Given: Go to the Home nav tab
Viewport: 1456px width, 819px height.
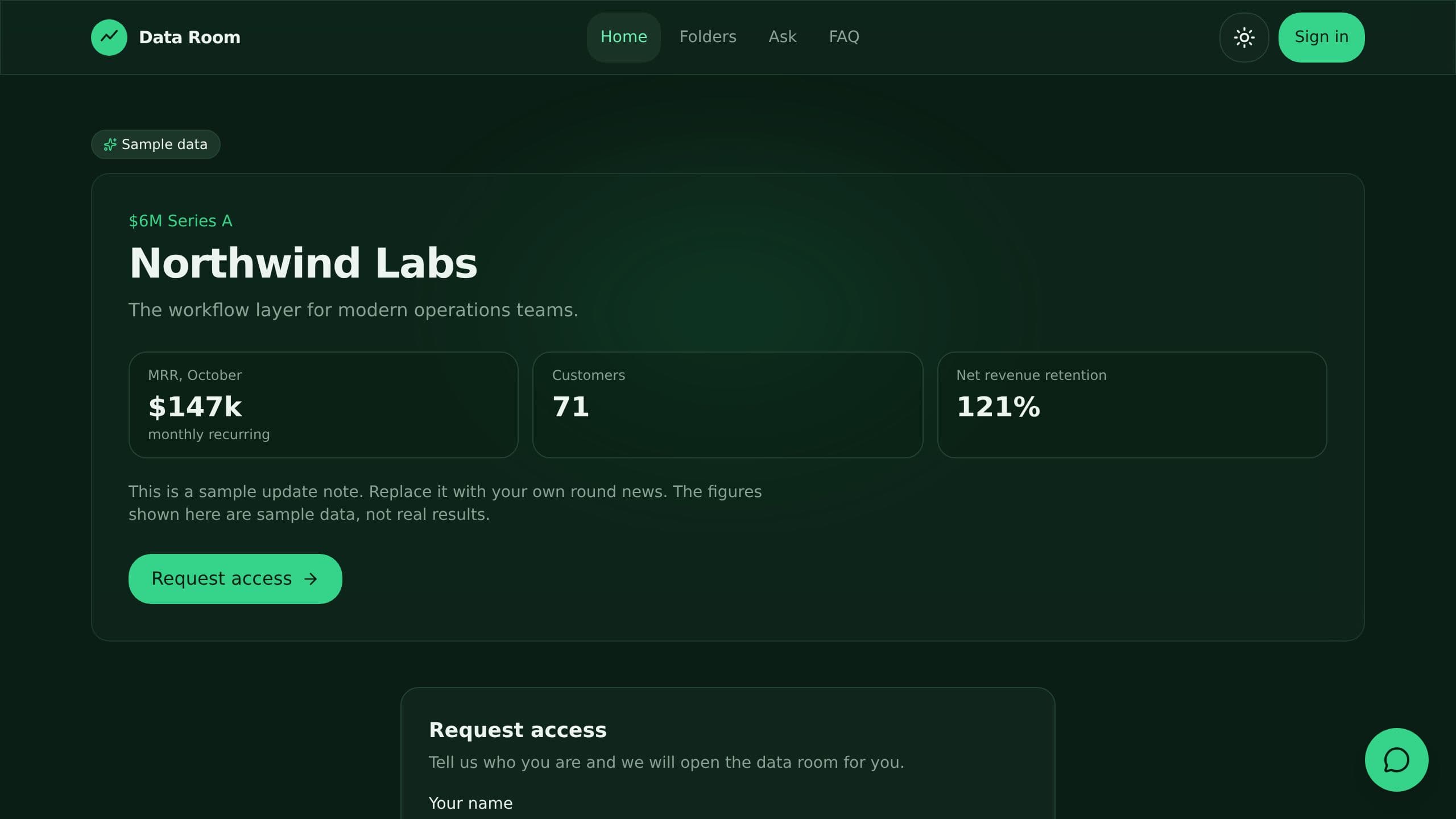Looking at the screenshot, I should tap(623, 38).
